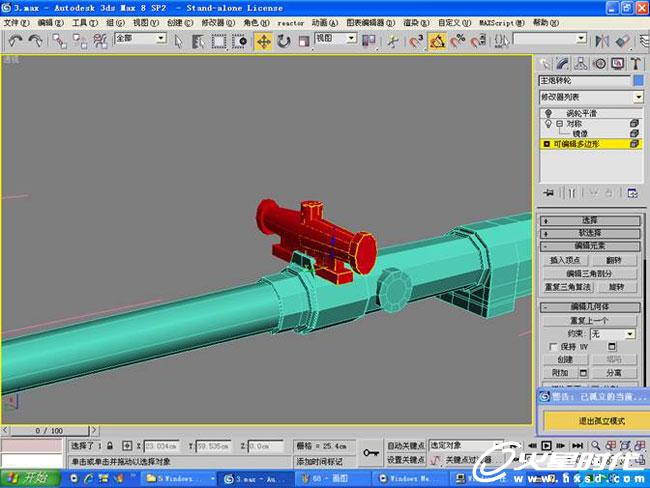This screenshot has width=650, height=488.
Task: Select the Select Object arrow tool
Action: point(178,41)
